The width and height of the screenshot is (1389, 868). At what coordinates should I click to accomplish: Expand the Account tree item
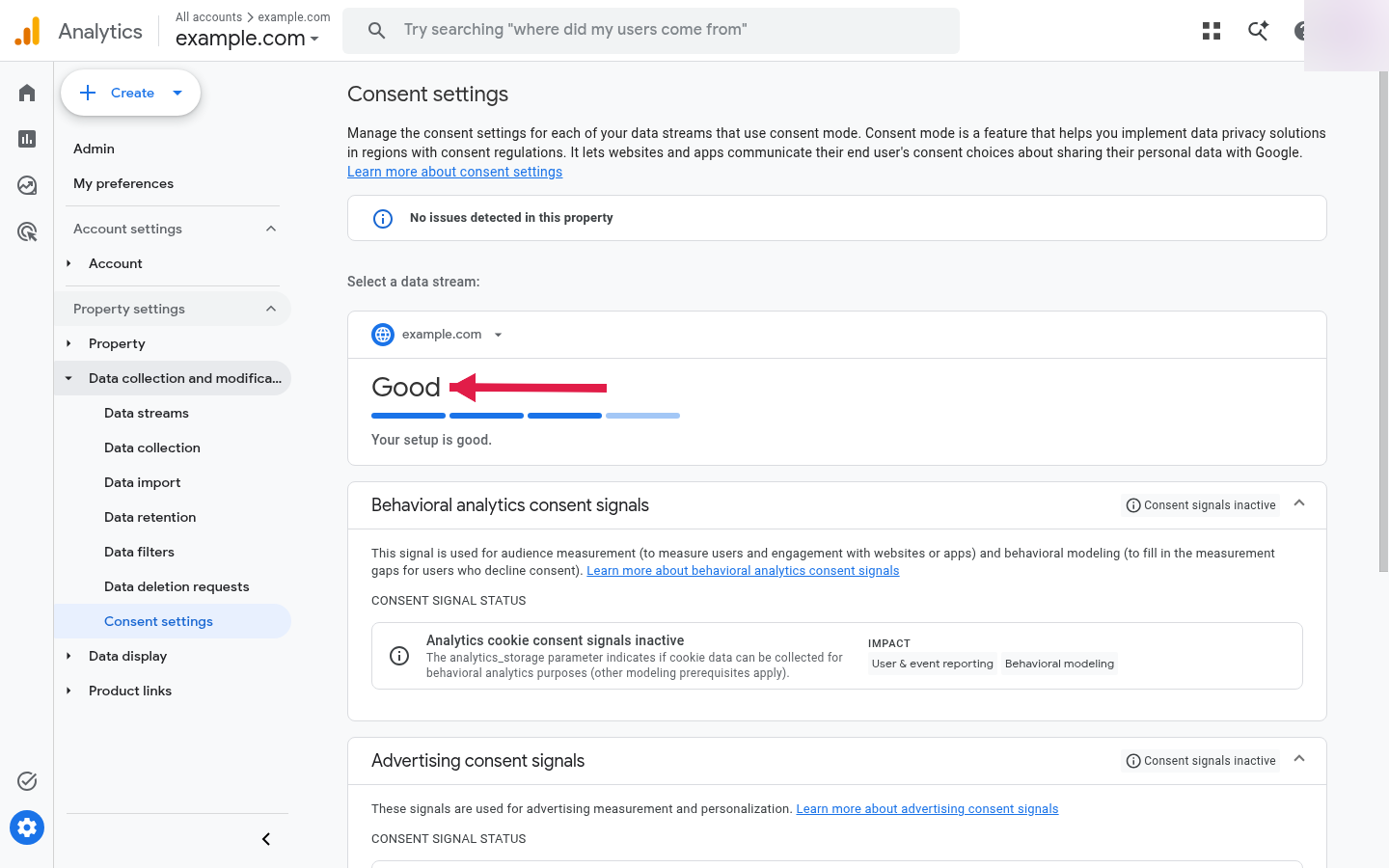pos(68,263)
